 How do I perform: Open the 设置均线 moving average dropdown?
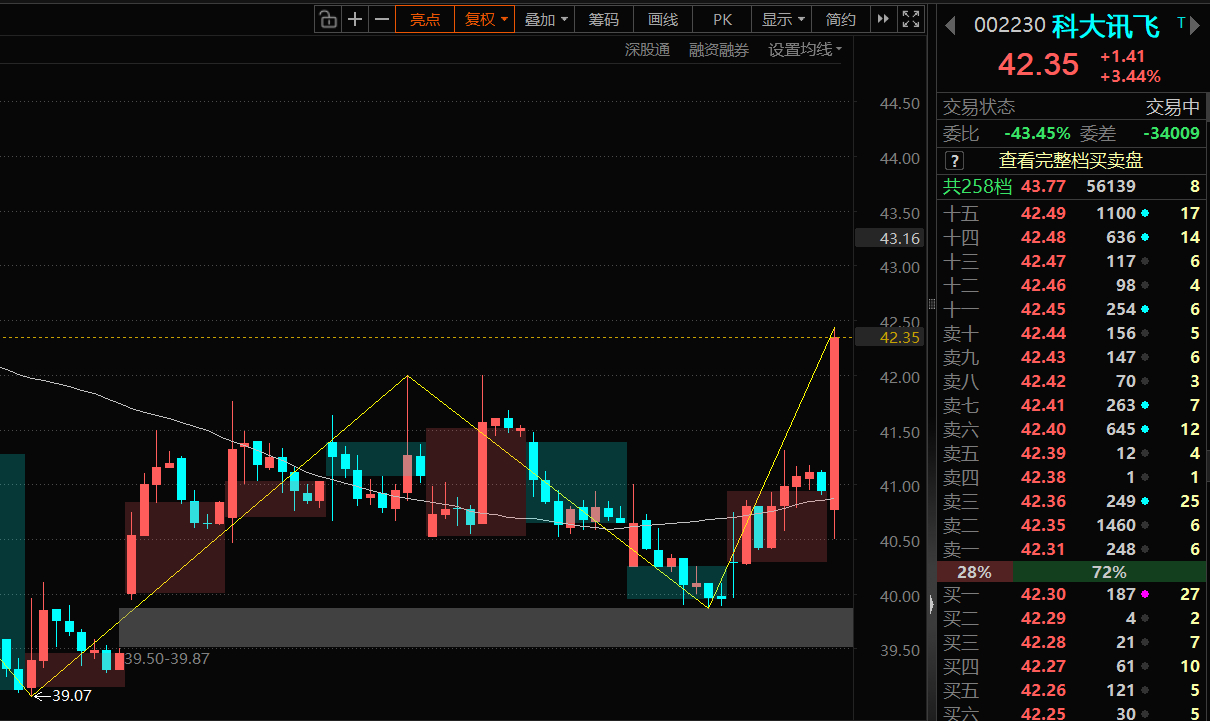point(804,49)
